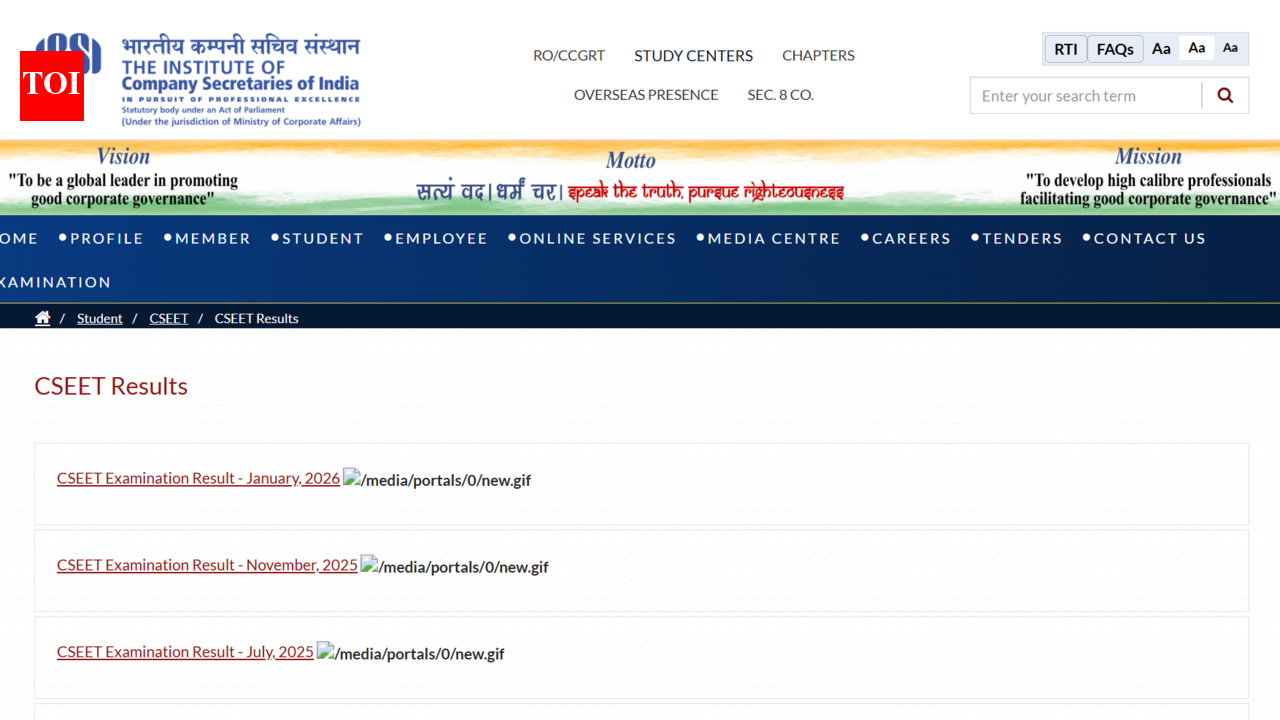
Task: Click the new.gif image beside January 2026 result
Action: tap(437, 479)
